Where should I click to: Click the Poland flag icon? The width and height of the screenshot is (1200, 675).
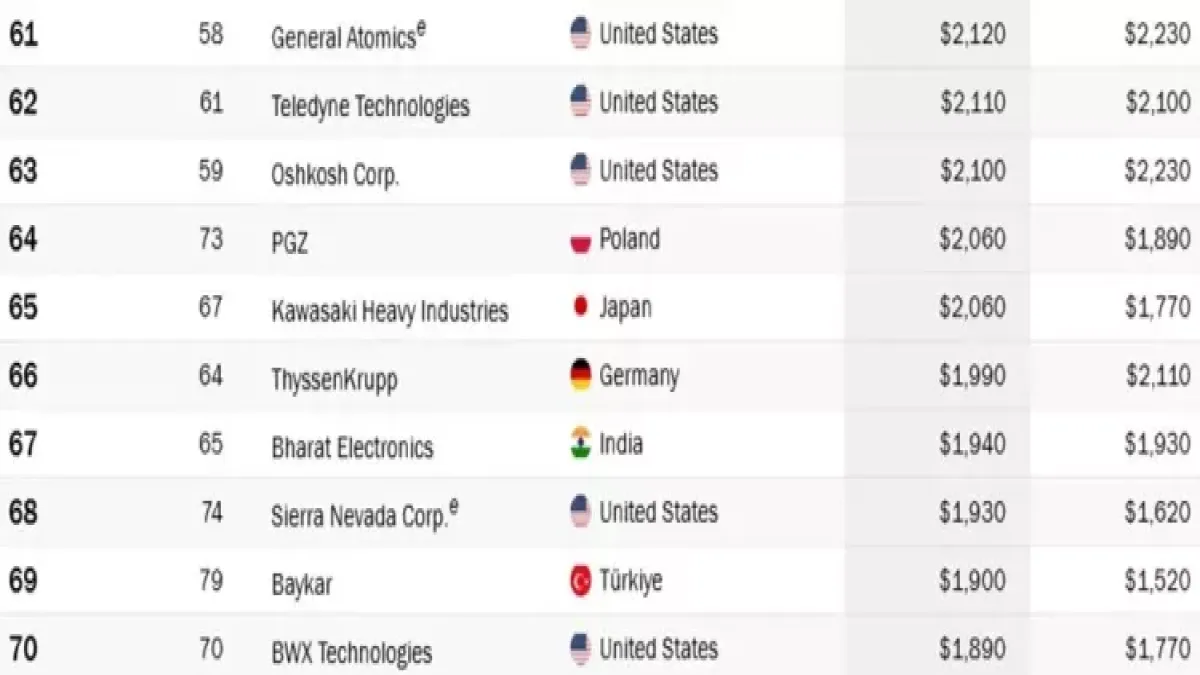pyautogui.click(x=581, y=241)
